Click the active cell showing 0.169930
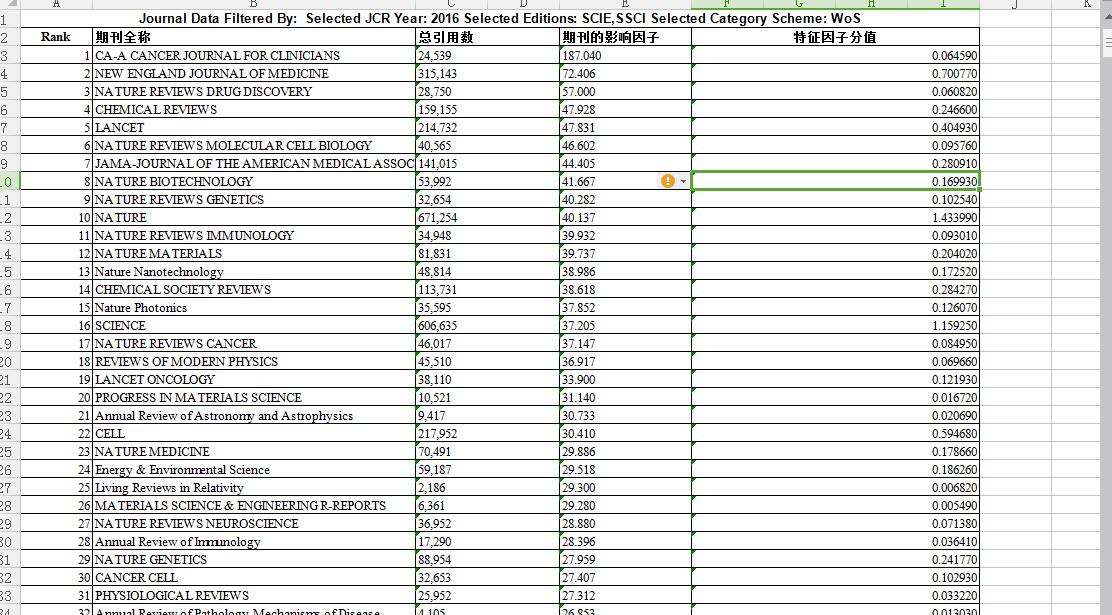1112x615 pixels. (x=835, y=182)
